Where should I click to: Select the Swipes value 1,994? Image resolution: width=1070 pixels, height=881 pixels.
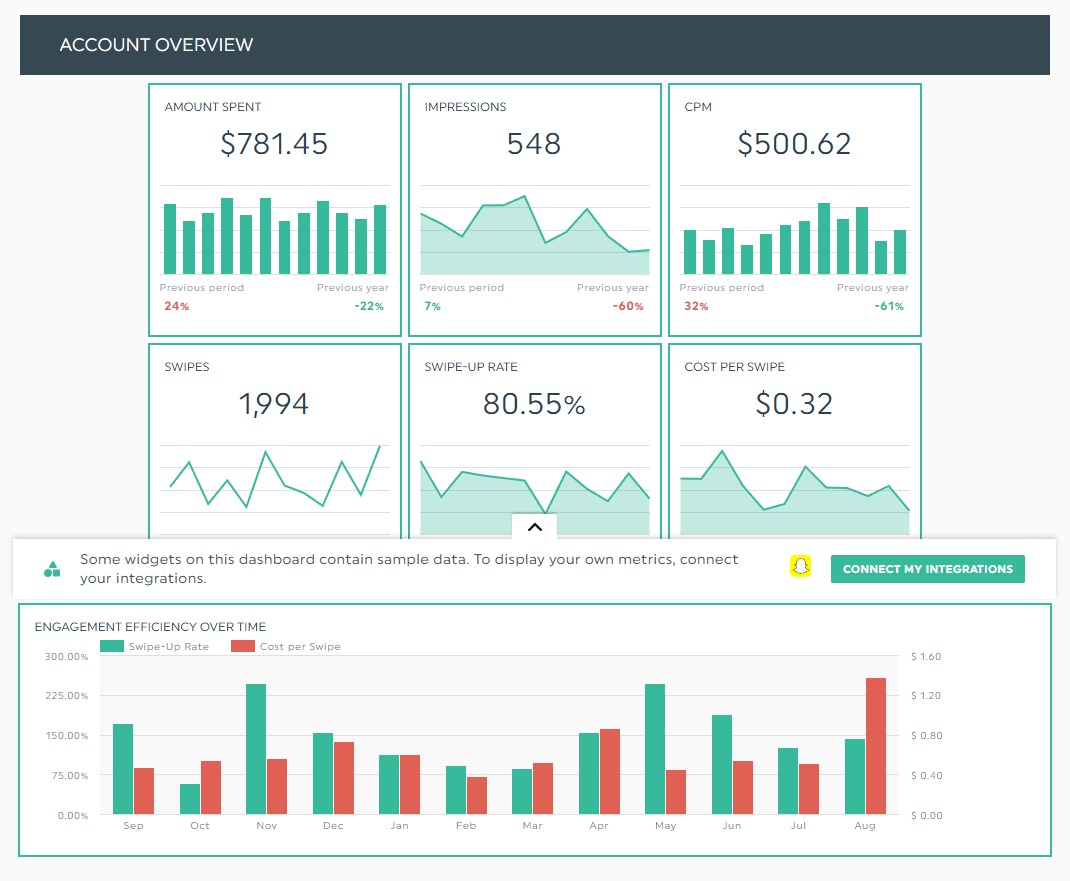[x=274, y=404]
